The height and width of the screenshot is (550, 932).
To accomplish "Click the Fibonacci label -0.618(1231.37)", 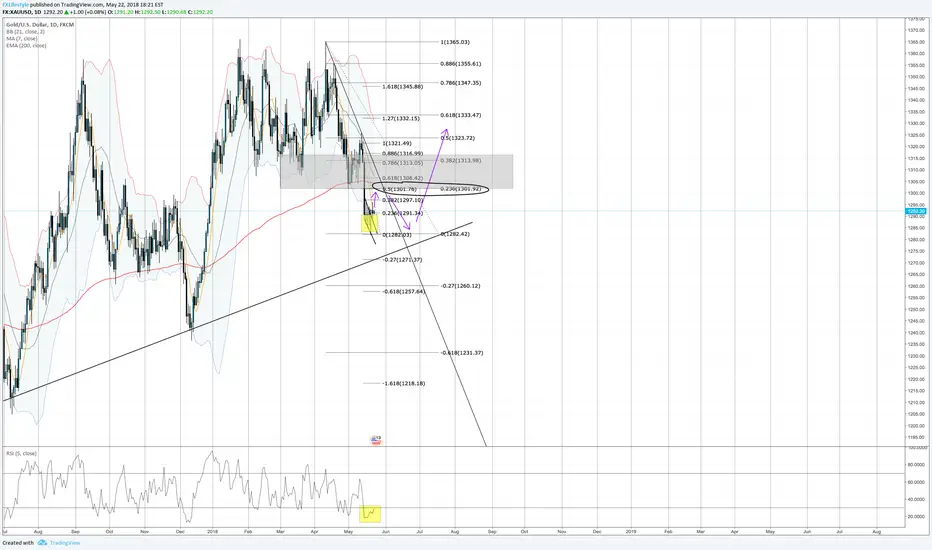I will tap(462, 353).
